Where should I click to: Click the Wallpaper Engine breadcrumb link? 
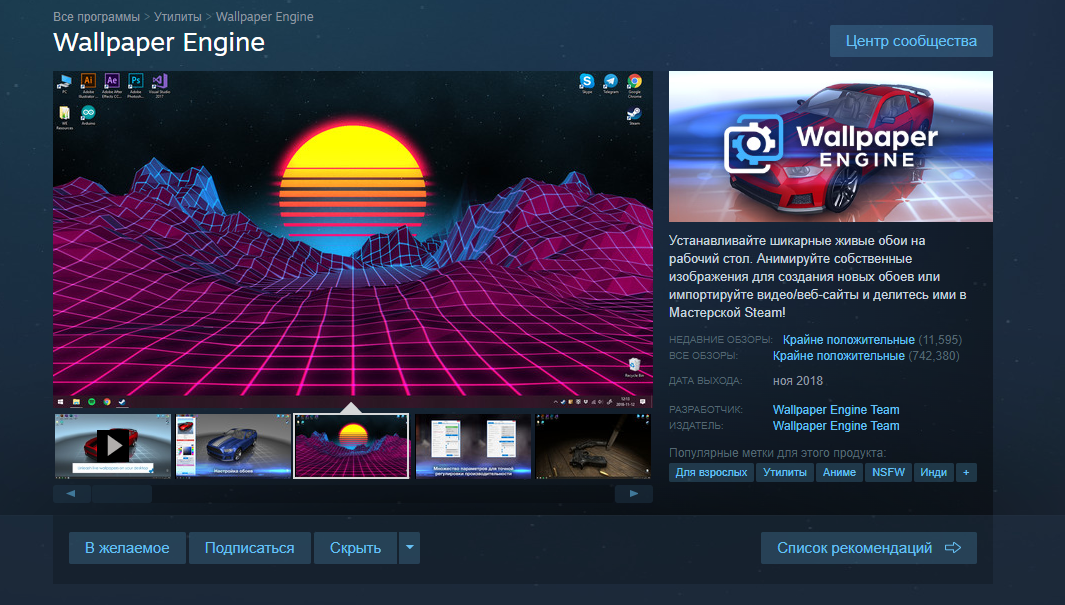[265, 16]
